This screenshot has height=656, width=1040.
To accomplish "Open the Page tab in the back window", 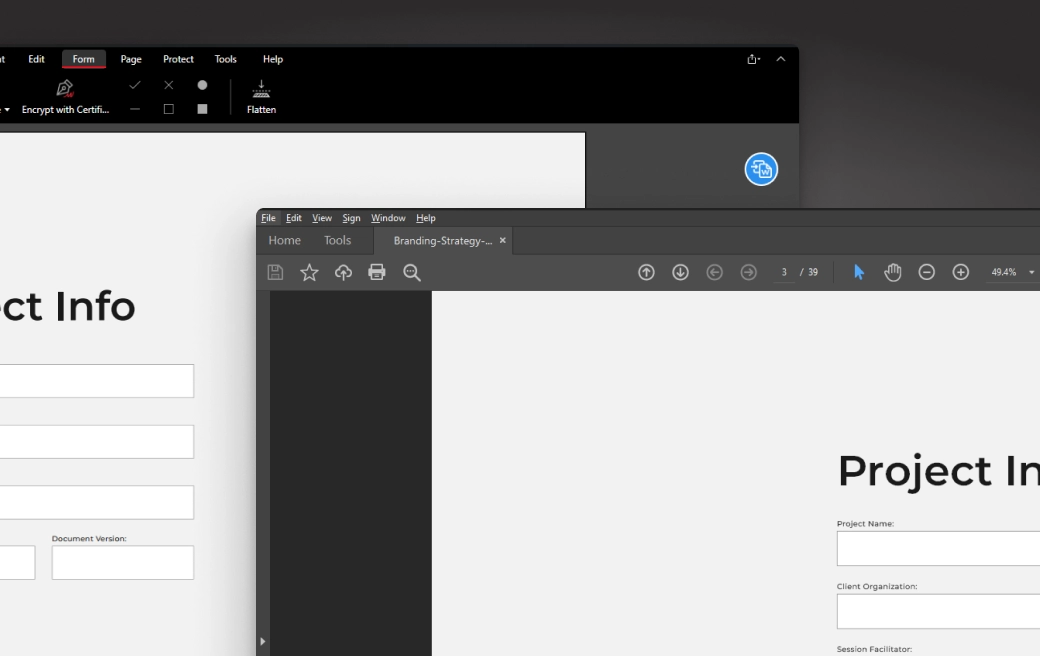I will (131, 59).
